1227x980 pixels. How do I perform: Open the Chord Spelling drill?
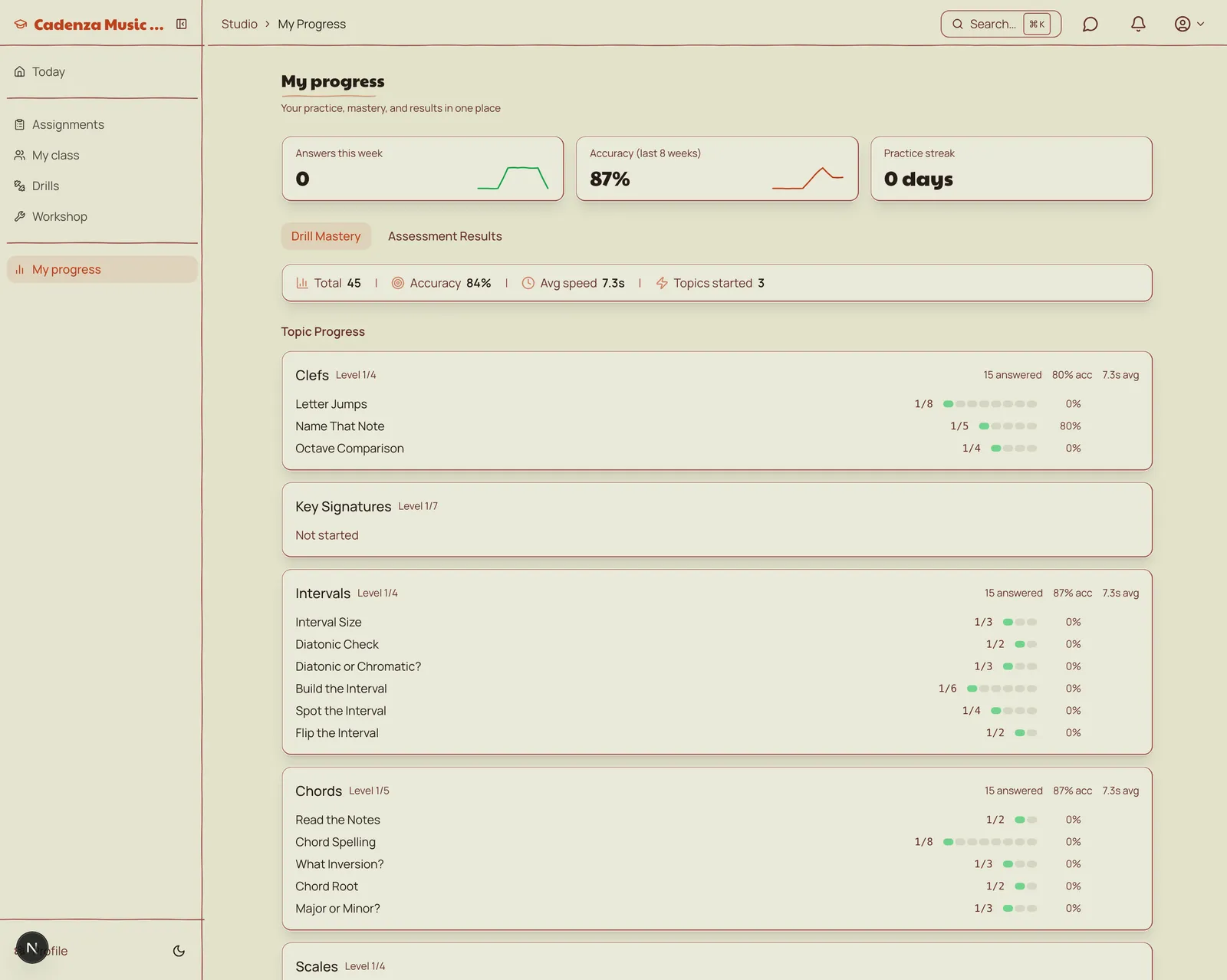click(x=335, y=842)
